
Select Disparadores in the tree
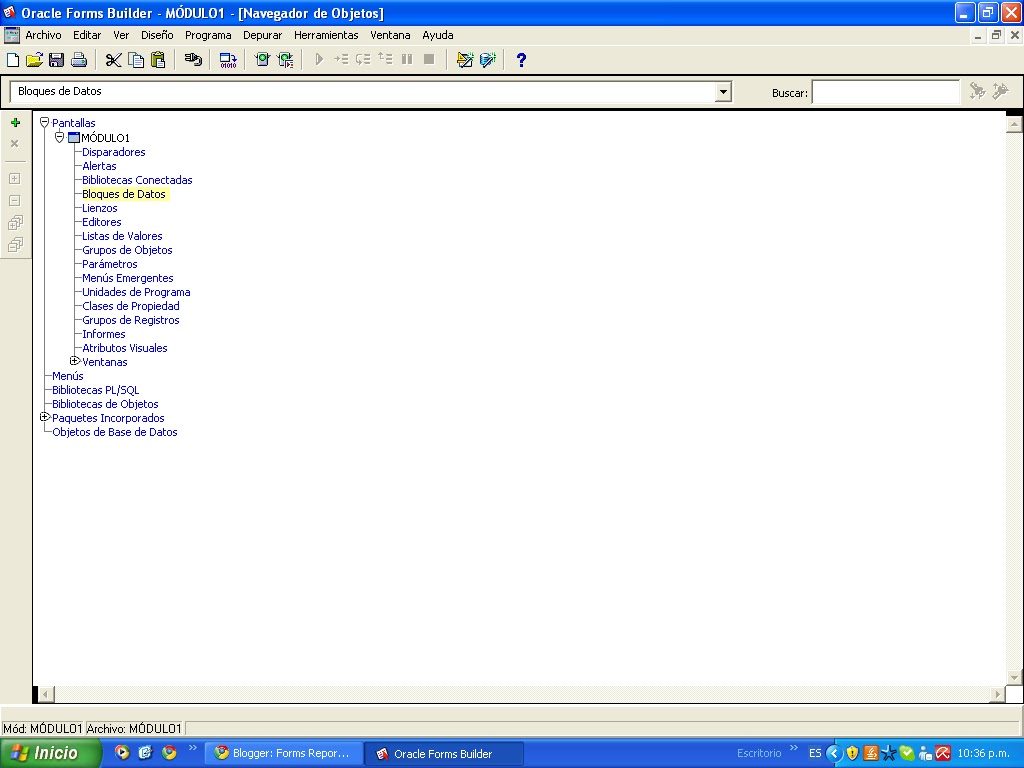114,152
